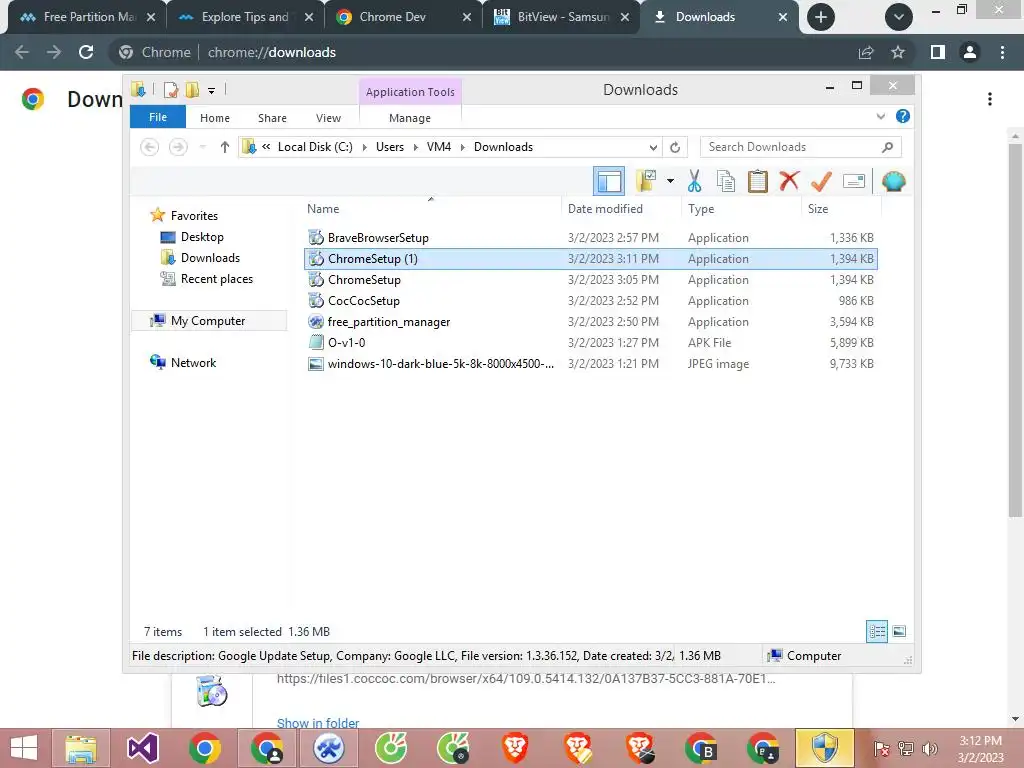Click the Action Center flag tray icon
1024x768 pixels.
click(x=882, y=748)
